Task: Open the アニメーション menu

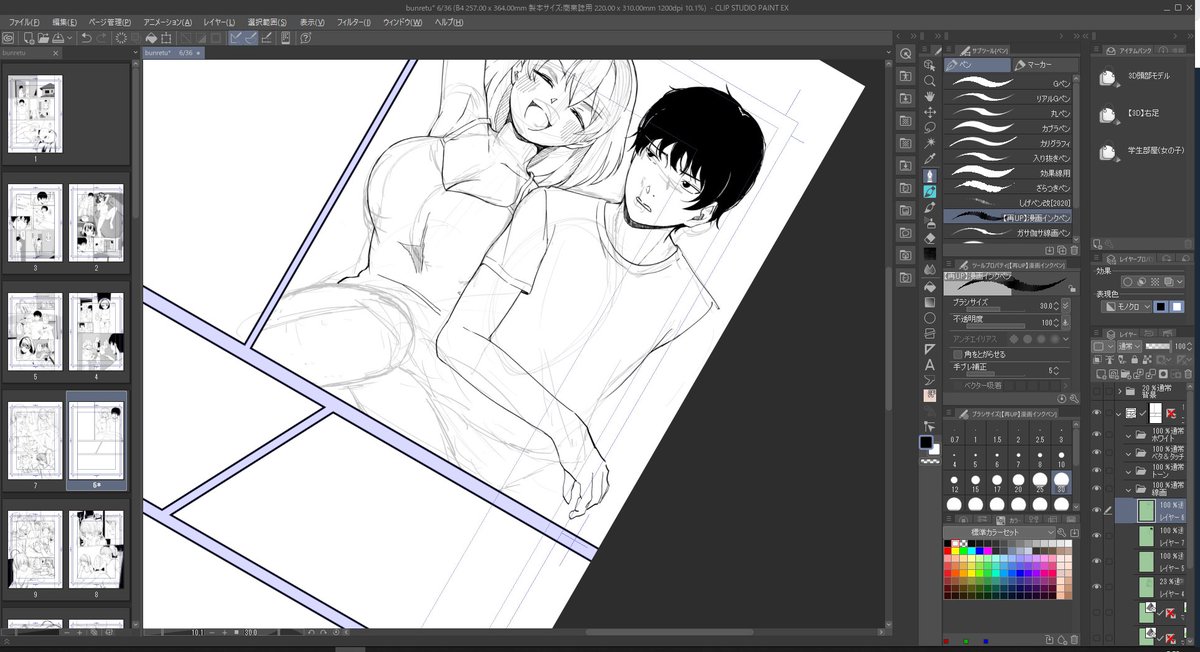Action: [167, 22]
